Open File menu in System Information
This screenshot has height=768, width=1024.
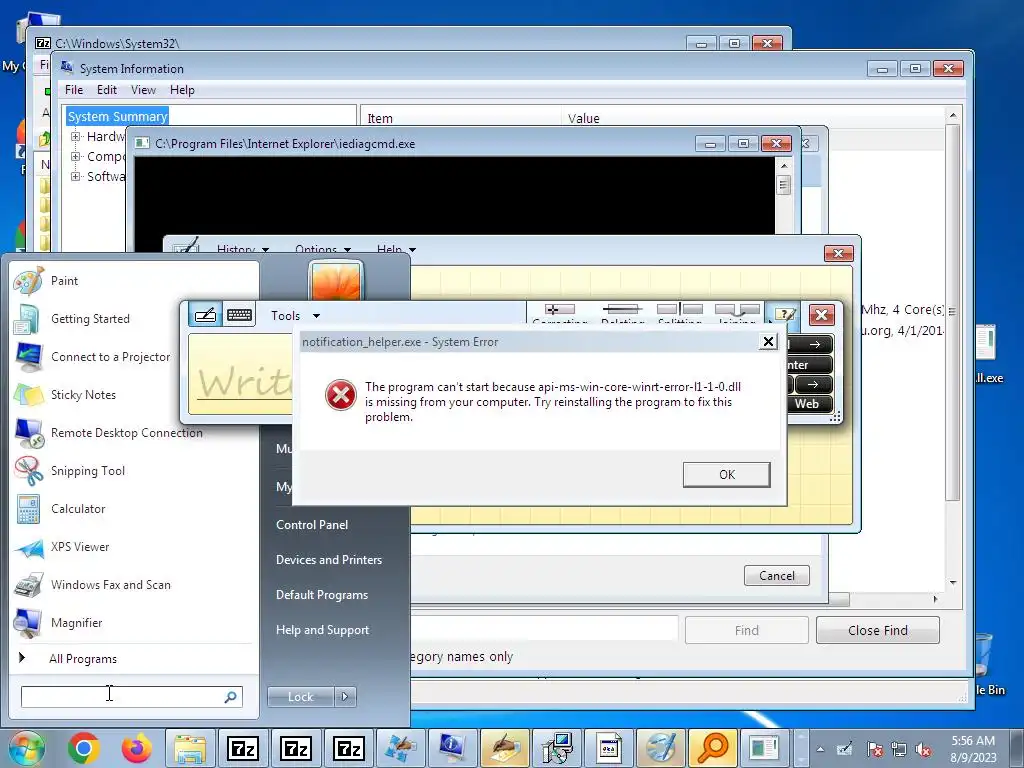(74, 90)
